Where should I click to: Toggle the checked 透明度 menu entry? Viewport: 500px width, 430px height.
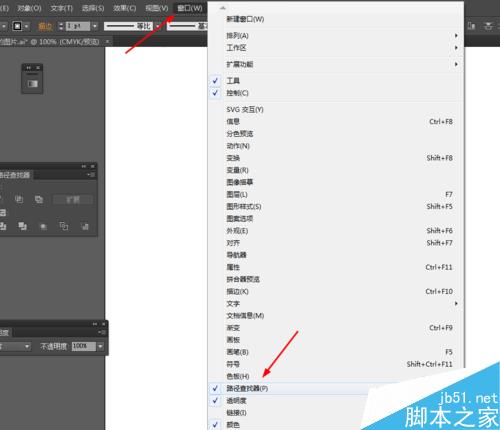[x=336, y=401]
